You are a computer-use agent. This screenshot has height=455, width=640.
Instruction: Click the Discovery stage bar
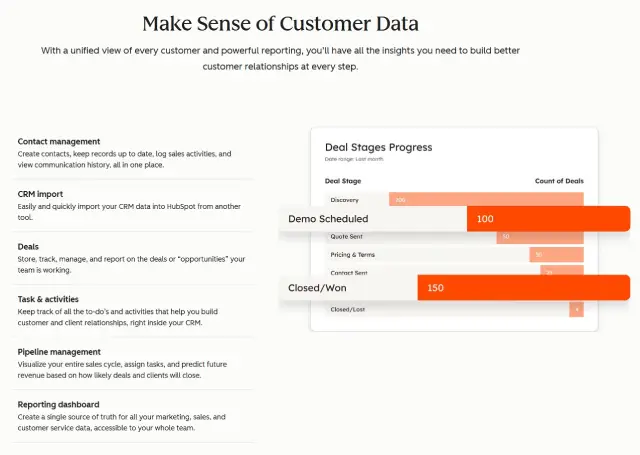click(x=485, y=200)
